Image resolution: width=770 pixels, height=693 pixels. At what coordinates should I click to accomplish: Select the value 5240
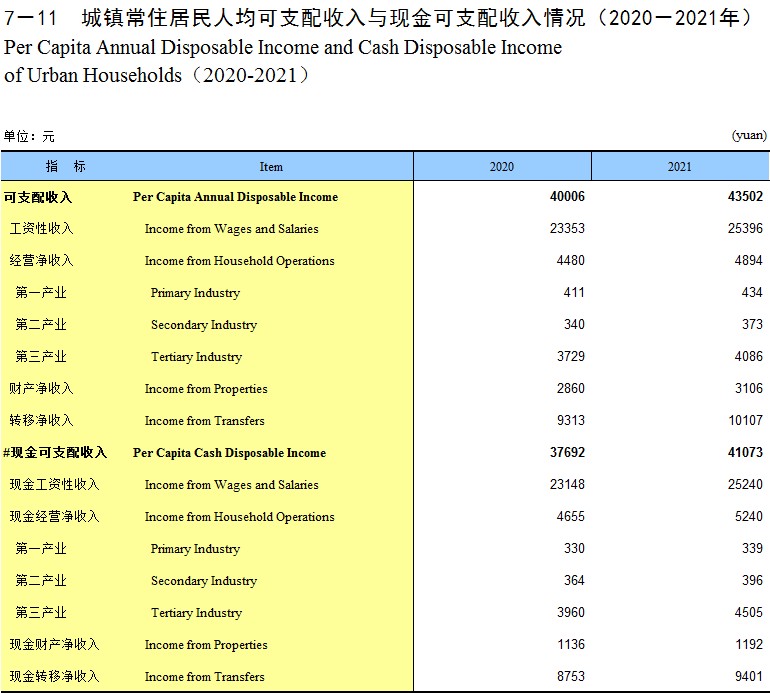pos(749,516)
